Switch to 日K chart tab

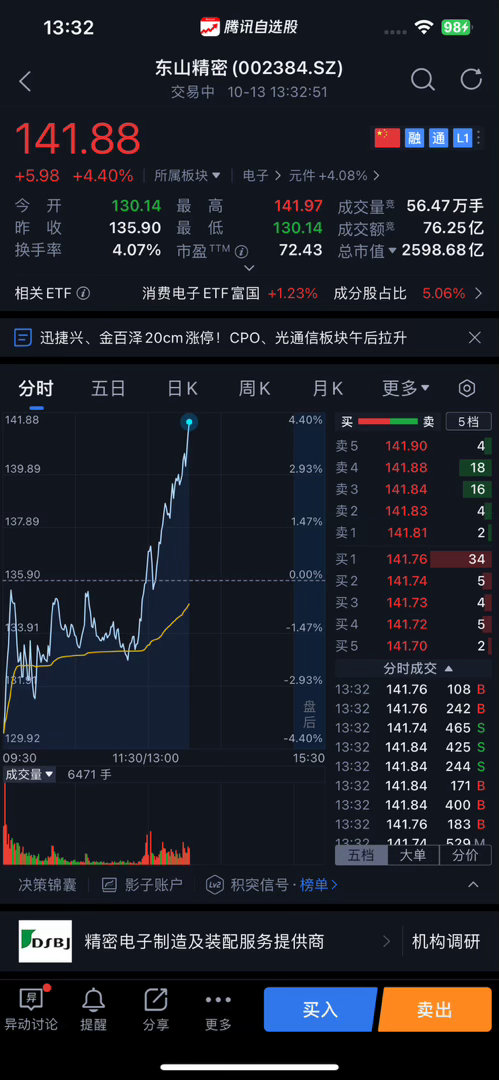click(182, 388)
